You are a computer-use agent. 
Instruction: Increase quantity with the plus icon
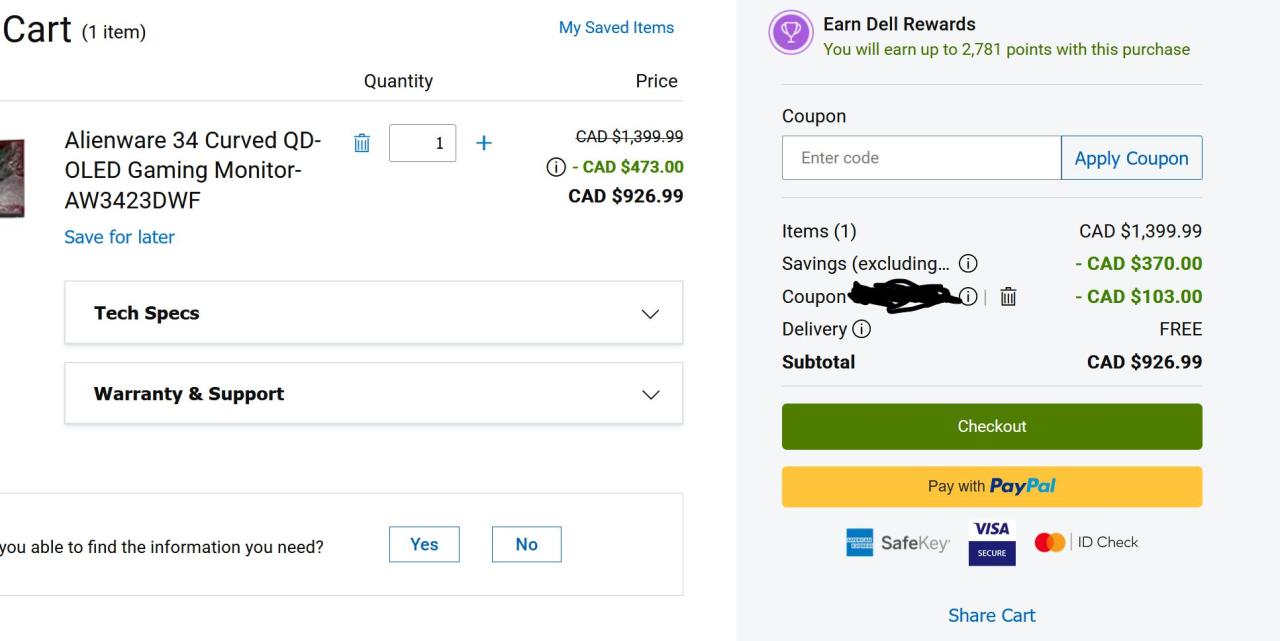pos(484,143)
